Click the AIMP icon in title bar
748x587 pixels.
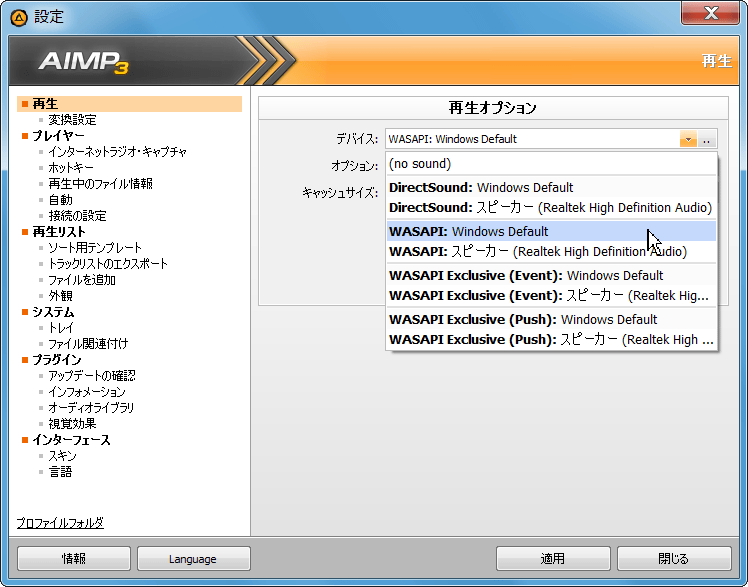pos(19,18)
